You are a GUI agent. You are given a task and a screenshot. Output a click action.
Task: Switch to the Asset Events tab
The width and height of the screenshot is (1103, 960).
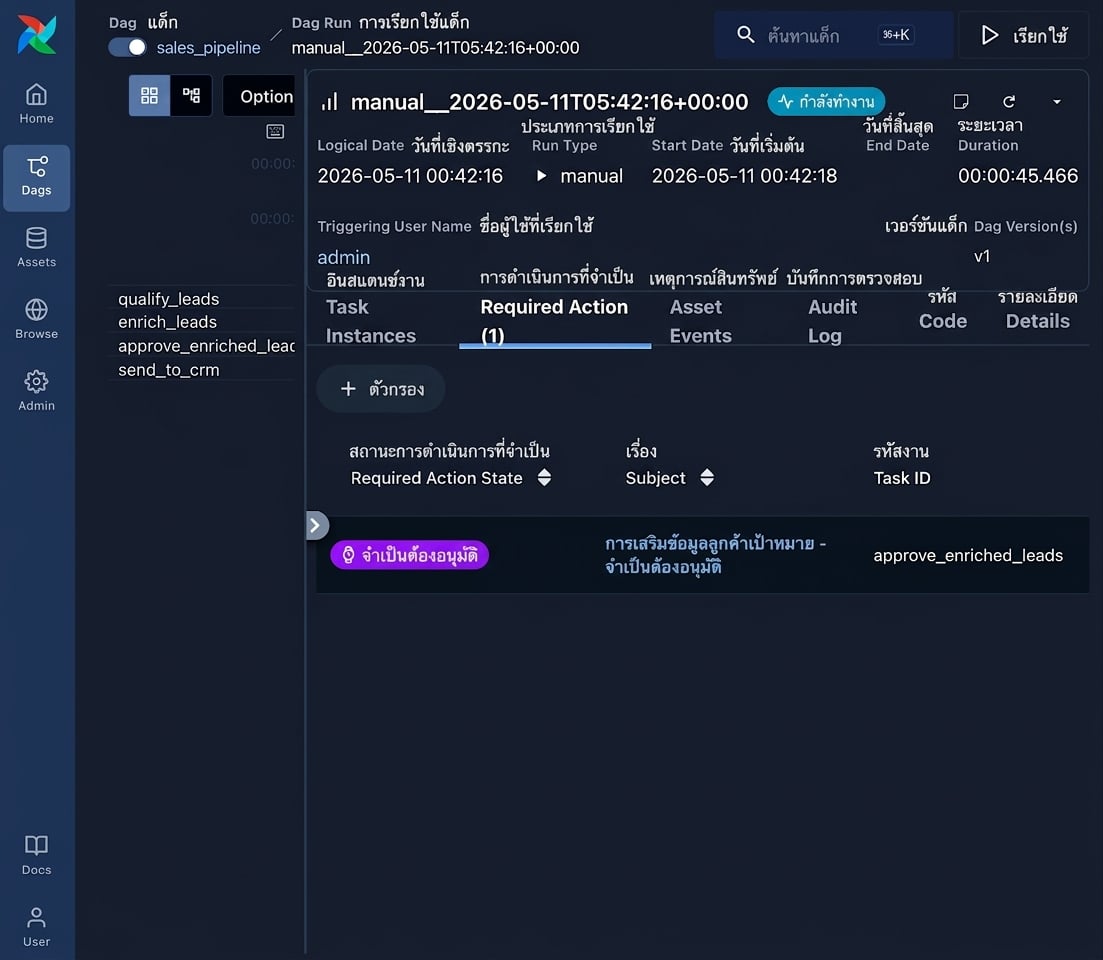[x=701, y=321]
